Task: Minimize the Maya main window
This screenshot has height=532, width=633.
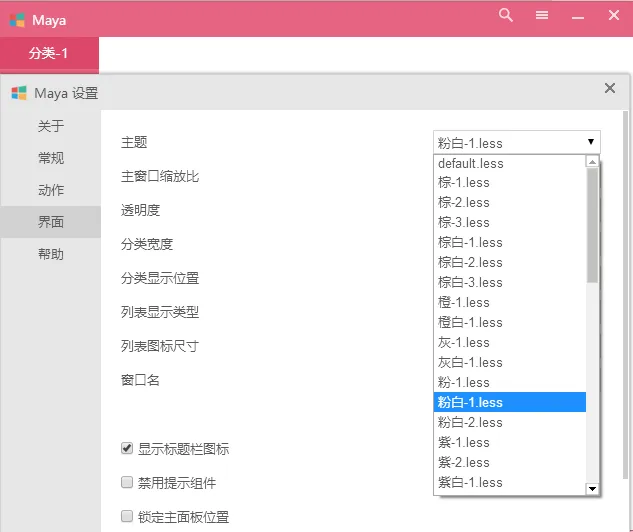Action: tap(578, 17)
